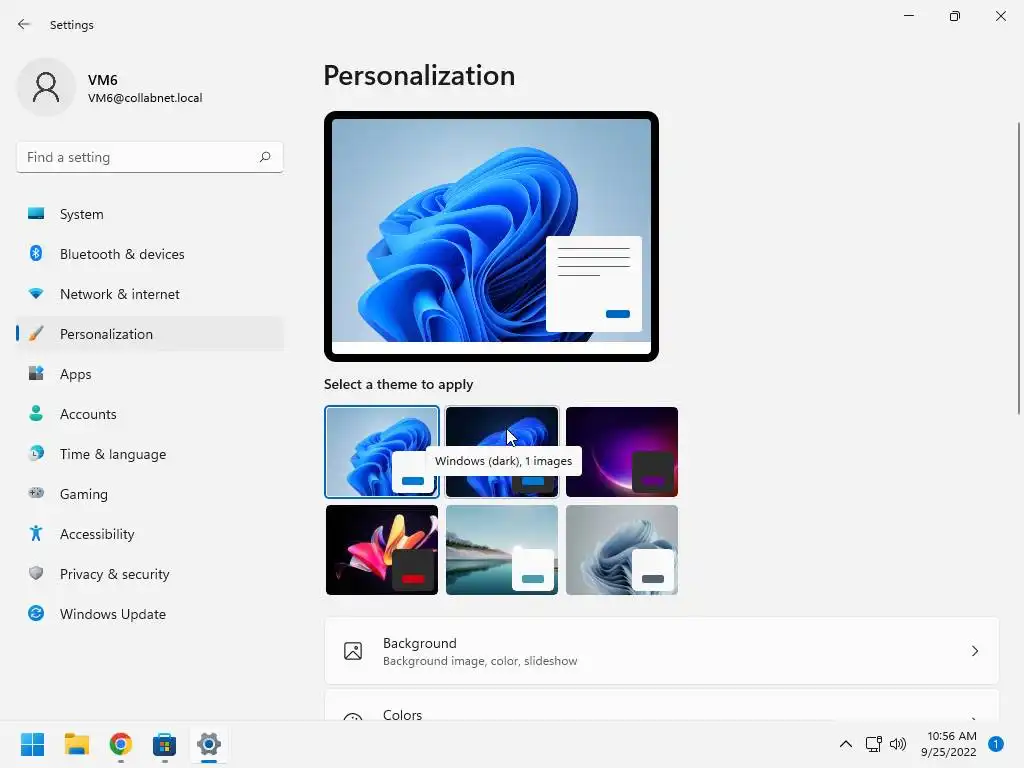Go to Windows Update settings label

(113, 614)
